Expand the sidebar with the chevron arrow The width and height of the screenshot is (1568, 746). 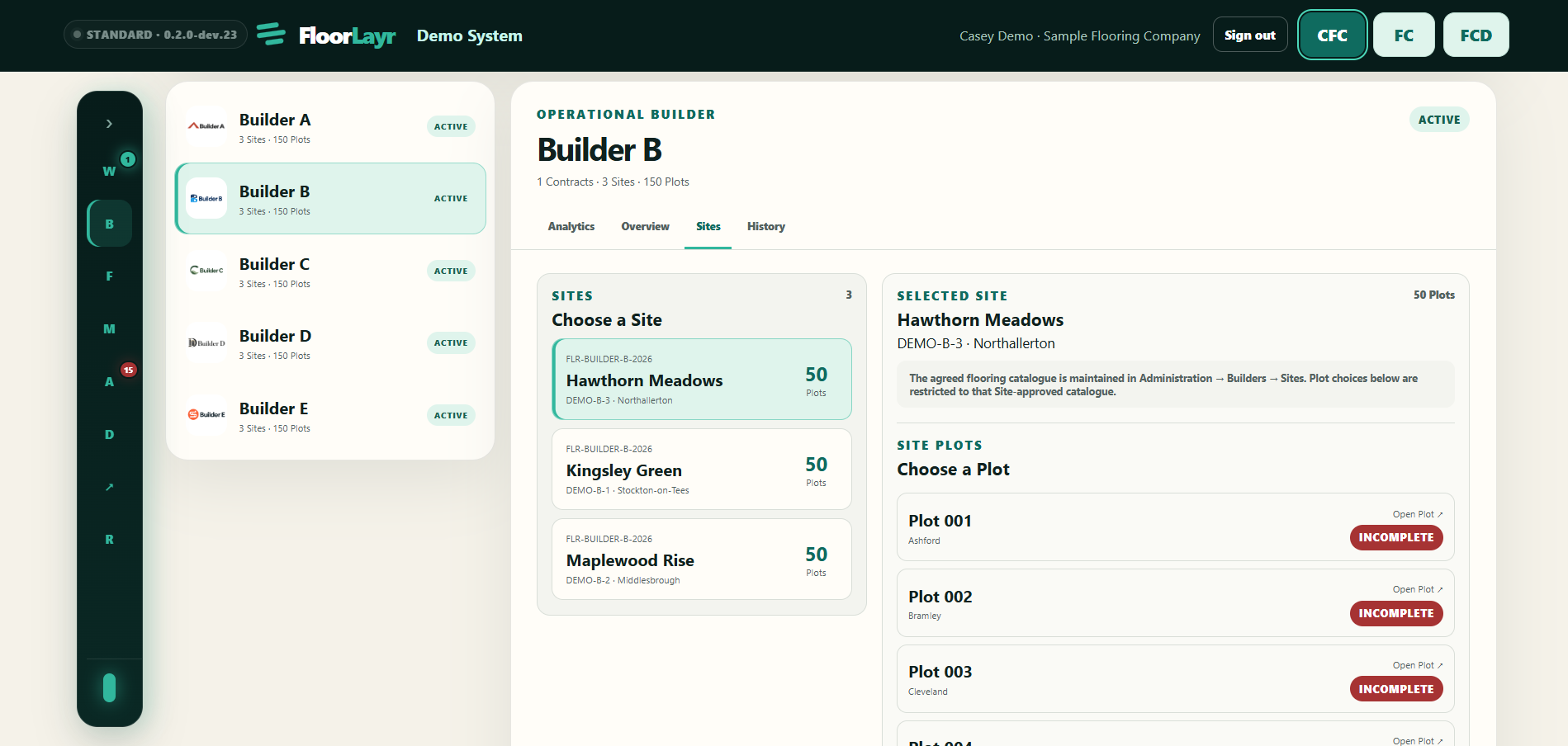click(109, 124)
